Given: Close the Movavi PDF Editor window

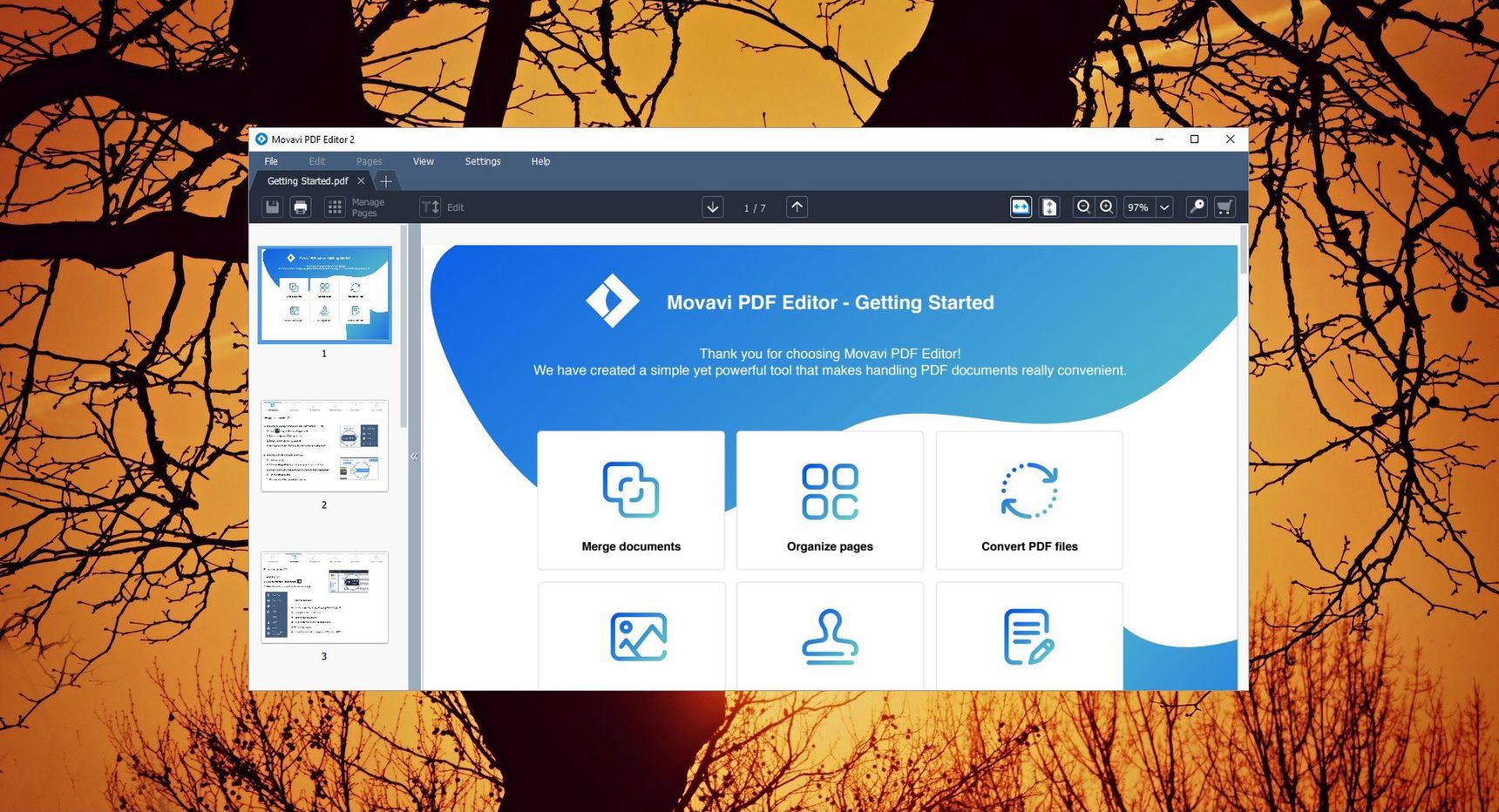Looking at the screenshot, I should coord(1231,139).
